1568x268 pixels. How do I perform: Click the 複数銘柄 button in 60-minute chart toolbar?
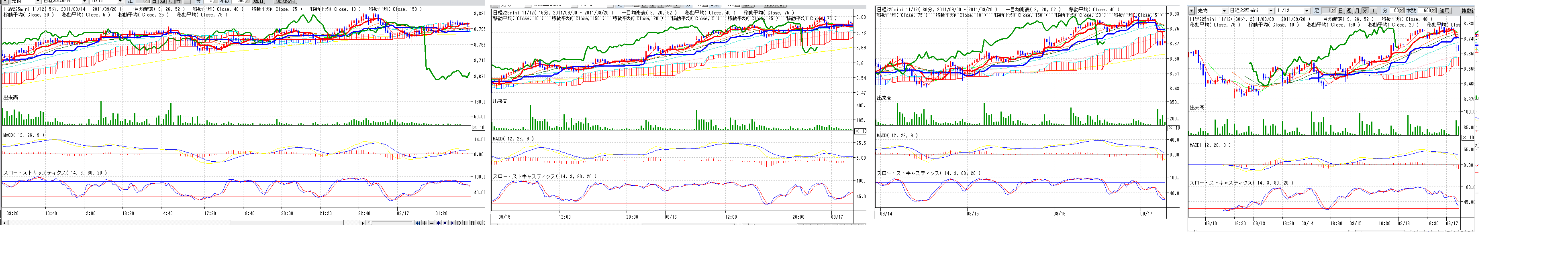pyautogui.click(x=1468, y=11)
